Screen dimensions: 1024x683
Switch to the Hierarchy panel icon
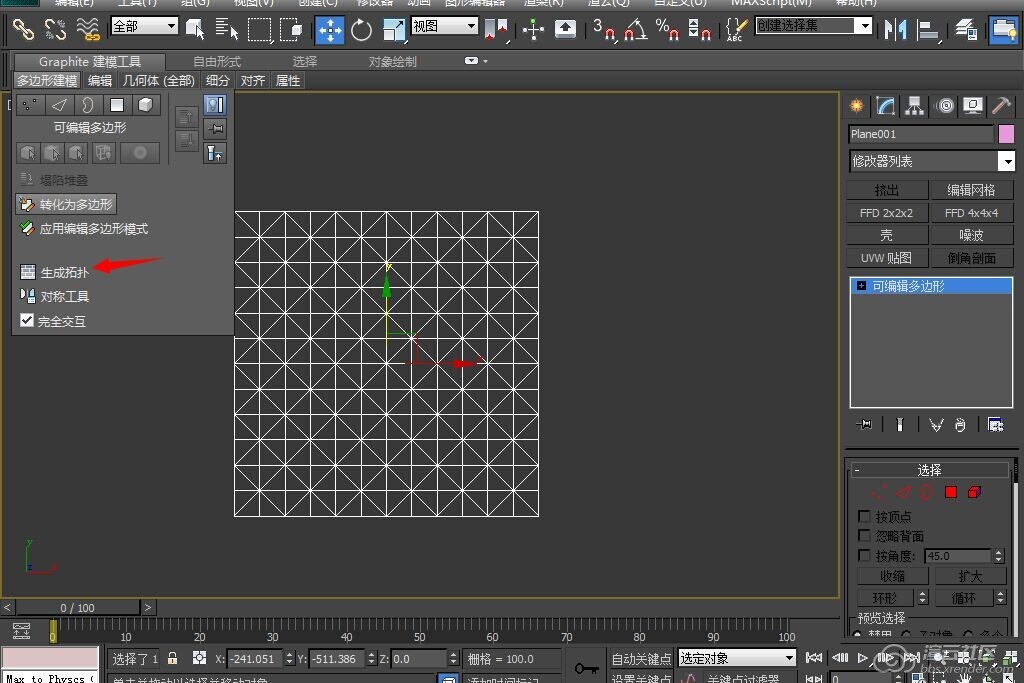pos(914,106)
